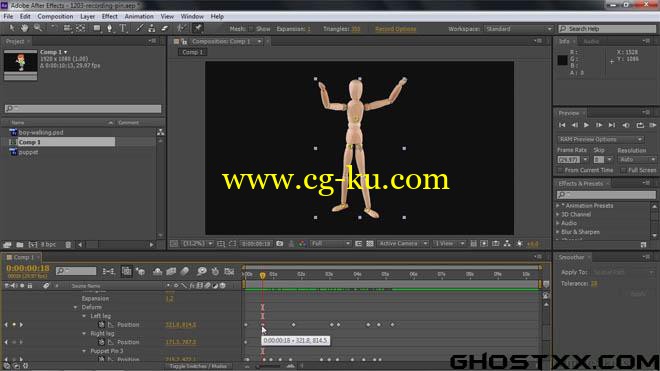
Task: Open Composition Mini-Flowchart in timeline
Action: 109,272
